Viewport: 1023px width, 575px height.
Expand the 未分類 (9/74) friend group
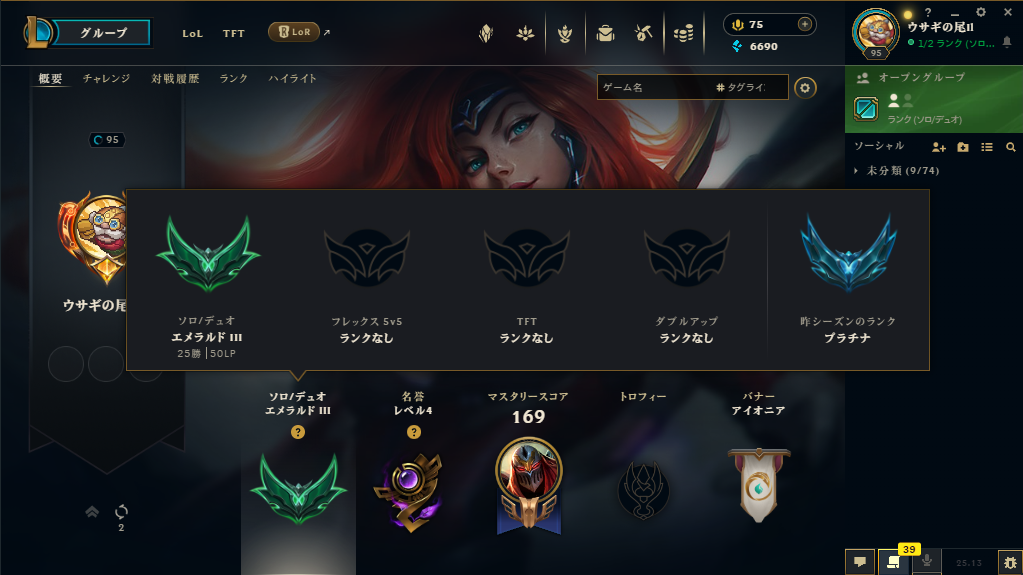click(x=896, y=171)
